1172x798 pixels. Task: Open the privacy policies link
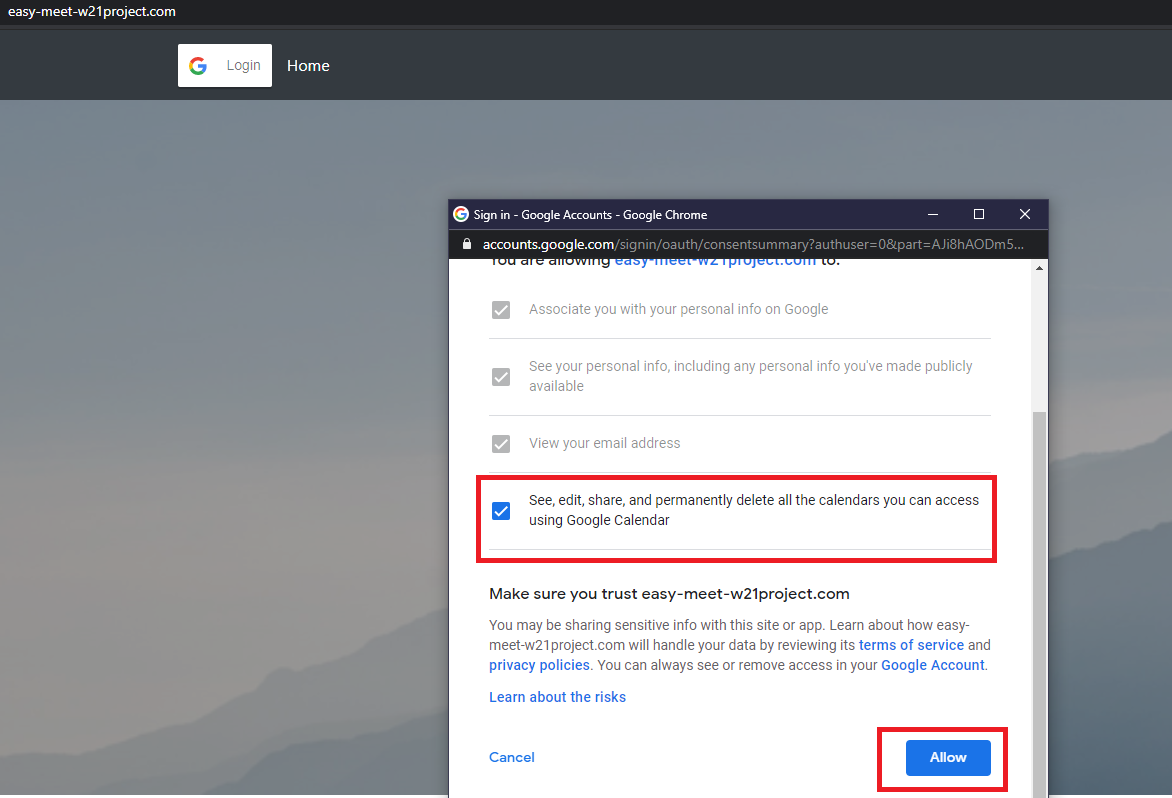click(x=539, y=665)
